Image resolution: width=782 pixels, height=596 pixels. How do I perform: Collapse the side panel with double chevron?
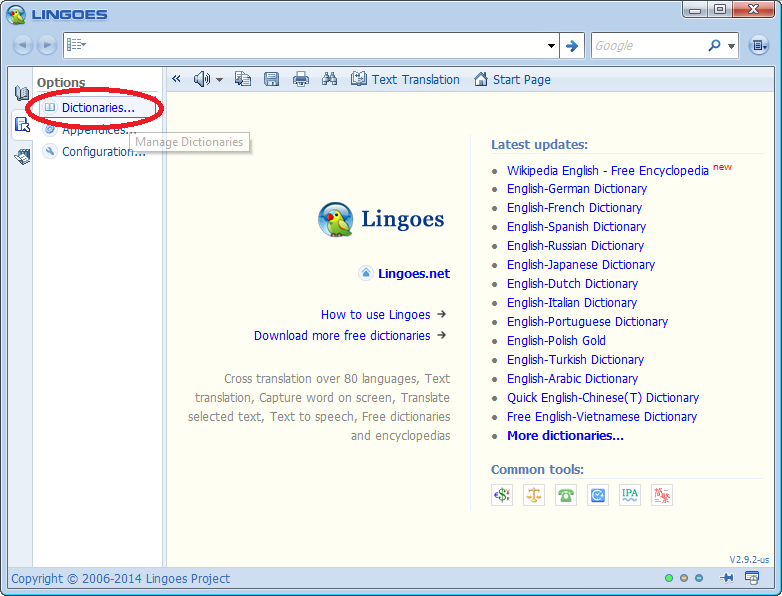[x=176, y=79]
